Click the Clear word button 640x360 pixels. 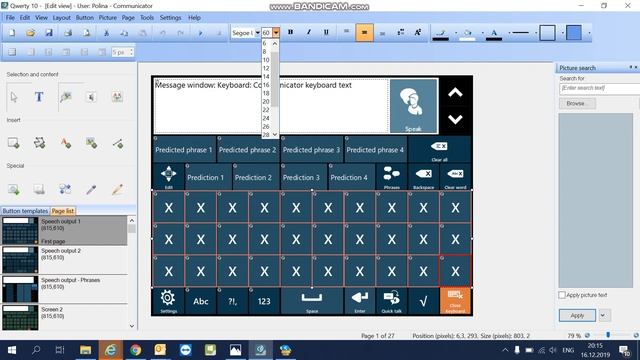click(455, 177)
